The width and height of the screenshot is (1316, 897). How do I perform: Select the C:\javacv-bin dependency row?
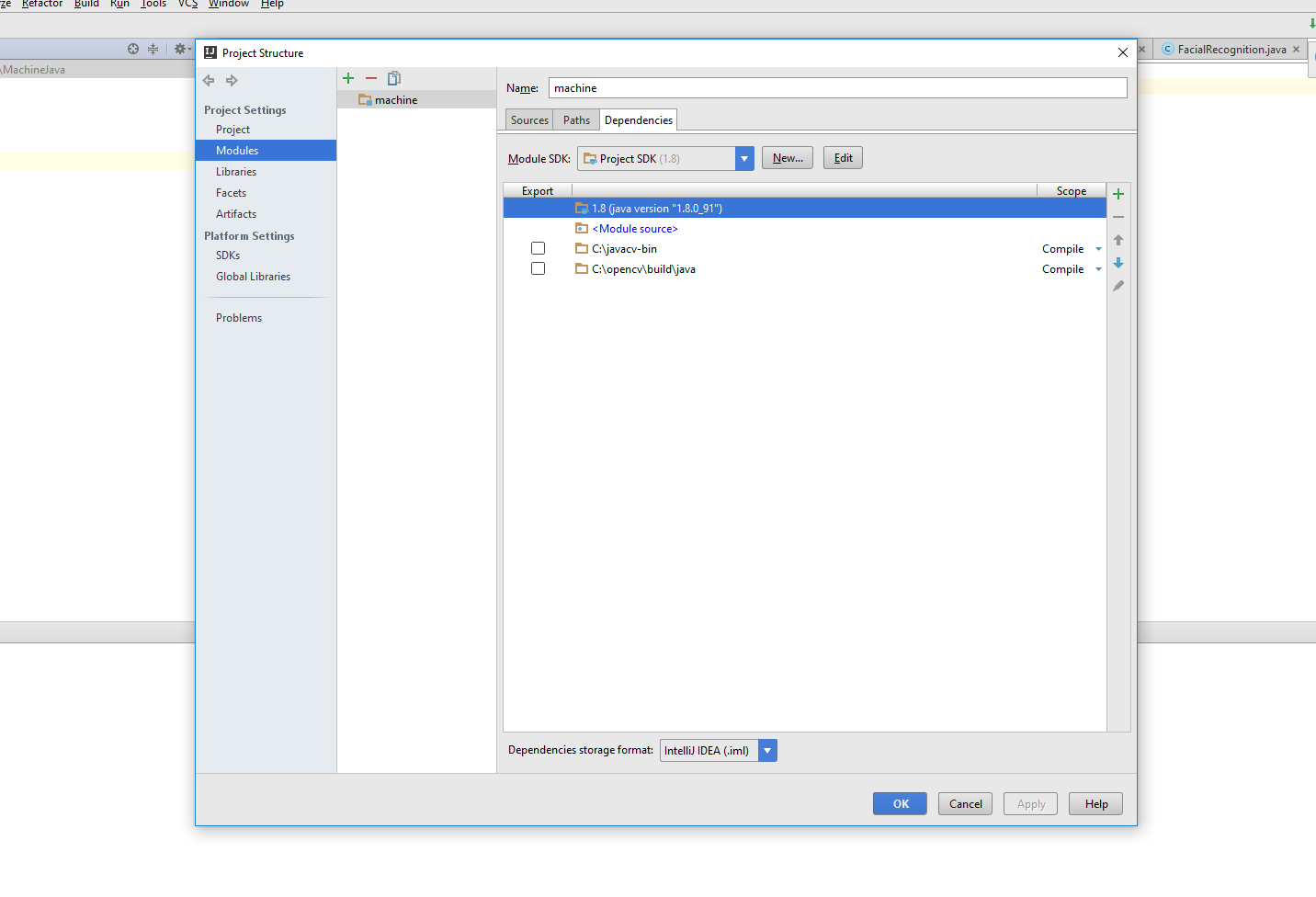pyautogui.click(x=804, y=249)
